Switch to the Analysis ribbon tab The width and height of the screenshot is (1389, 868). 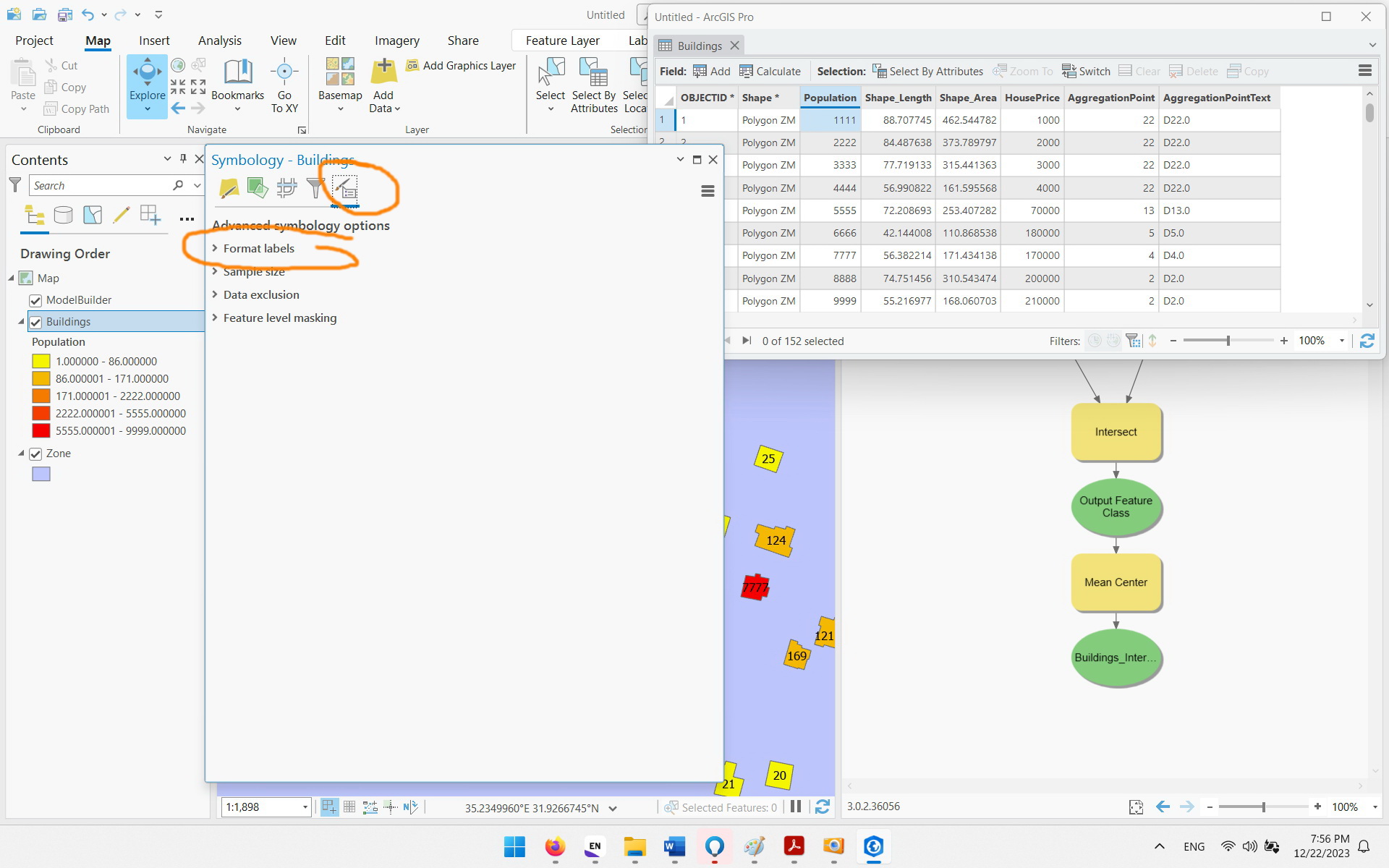(219, 41)
